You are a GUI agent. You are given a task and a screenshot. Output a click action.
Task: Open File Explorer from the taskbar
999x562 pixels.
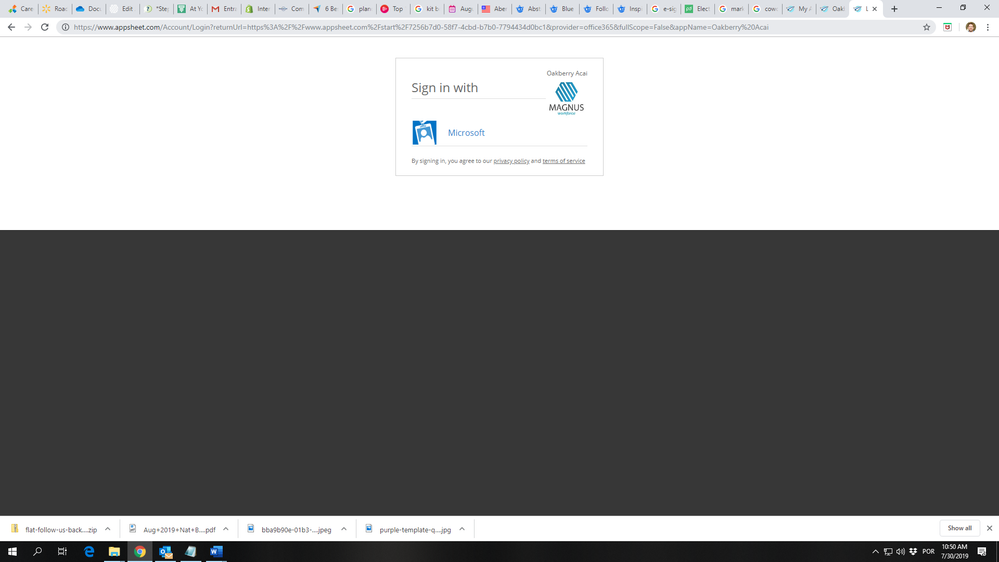(114, 552)
